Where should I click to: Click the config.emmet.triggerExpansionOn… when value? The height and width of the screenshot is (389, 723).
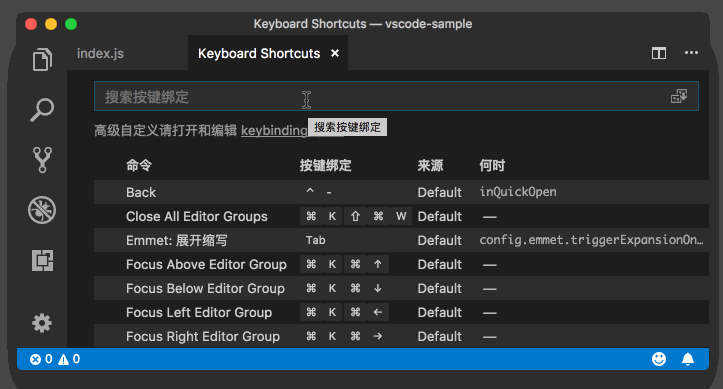pos(592,240)
